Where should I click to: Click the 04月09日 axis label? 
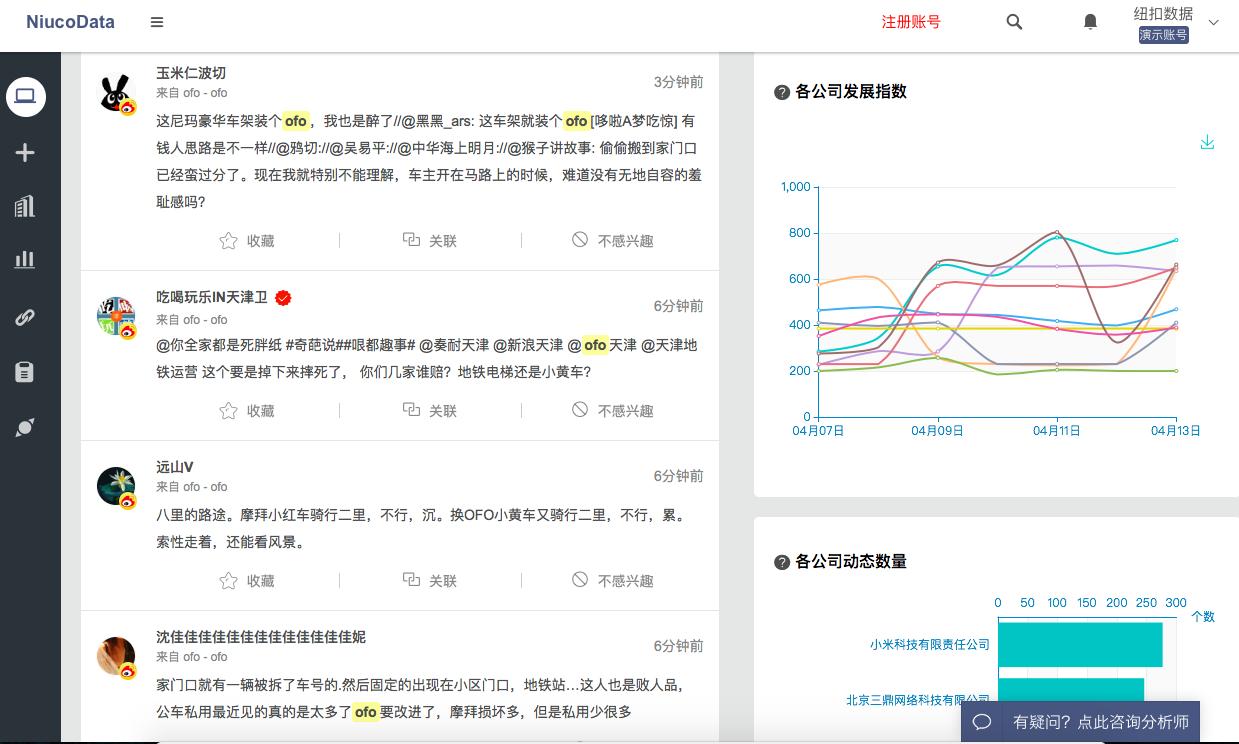click(x=938, y=431)
